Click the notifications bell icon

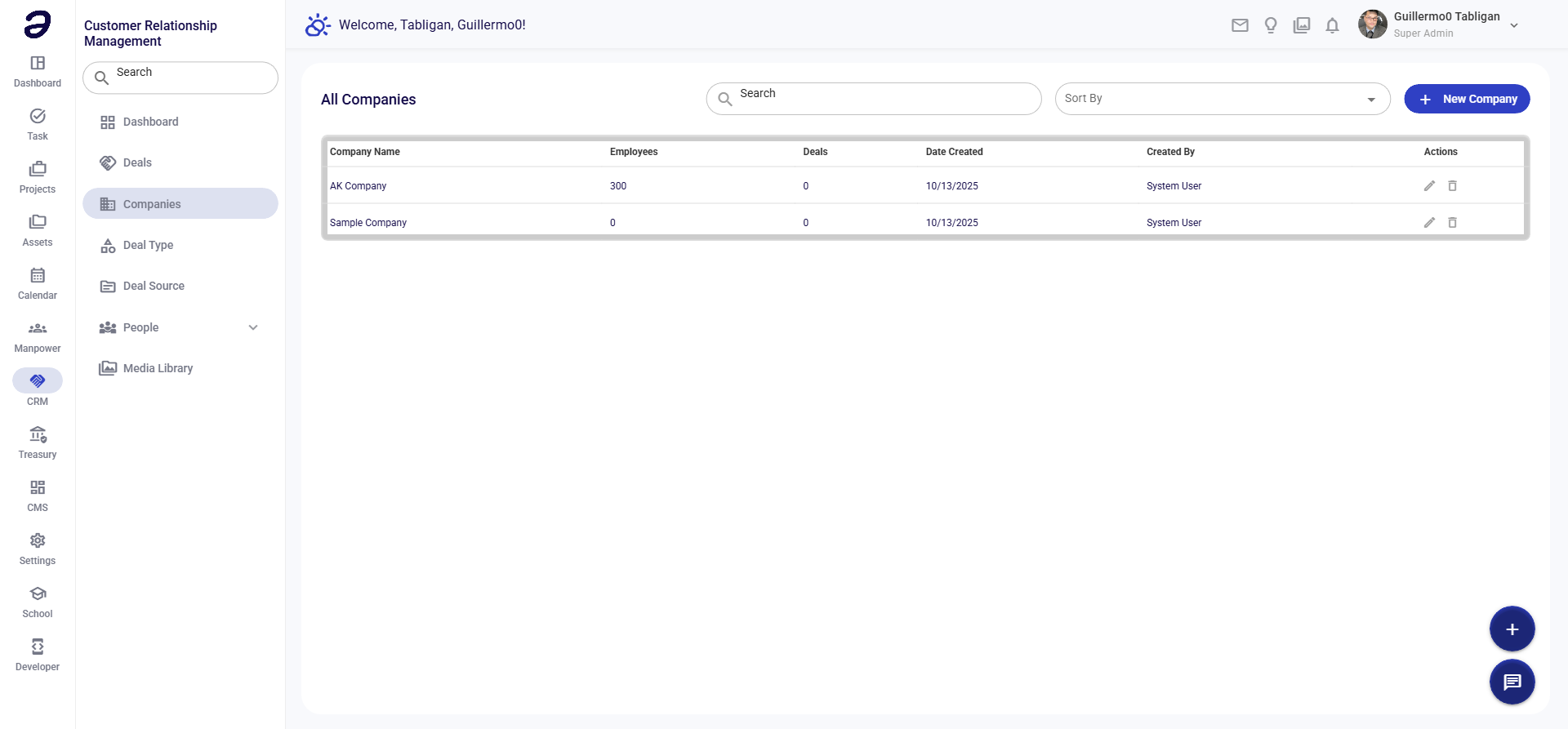(1332, 25)
